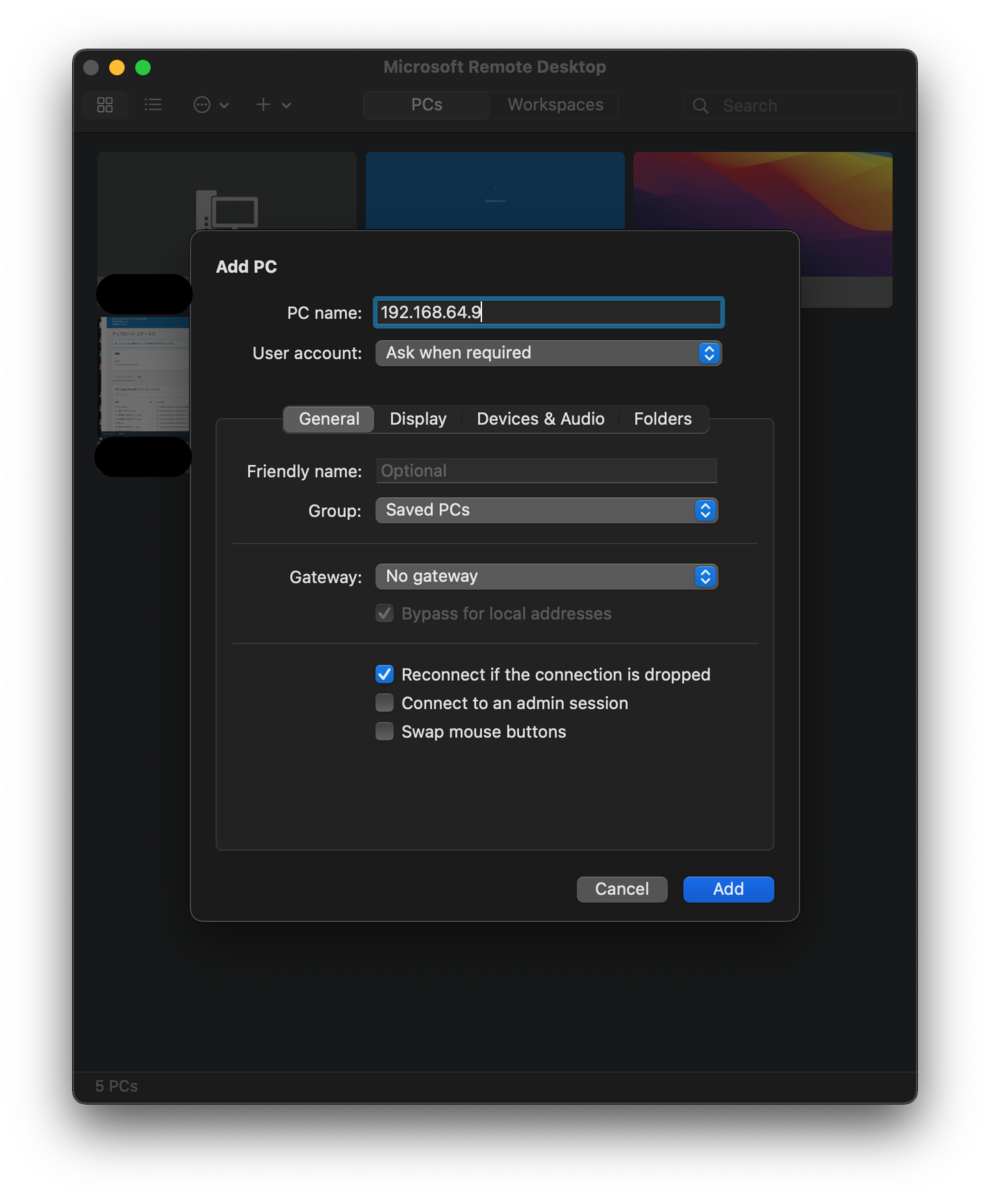The width and height of the screenshot is (990, 1200).
Task: Select the PCs tab in main window
Action: pyautogui.click(x=427, y=105)
